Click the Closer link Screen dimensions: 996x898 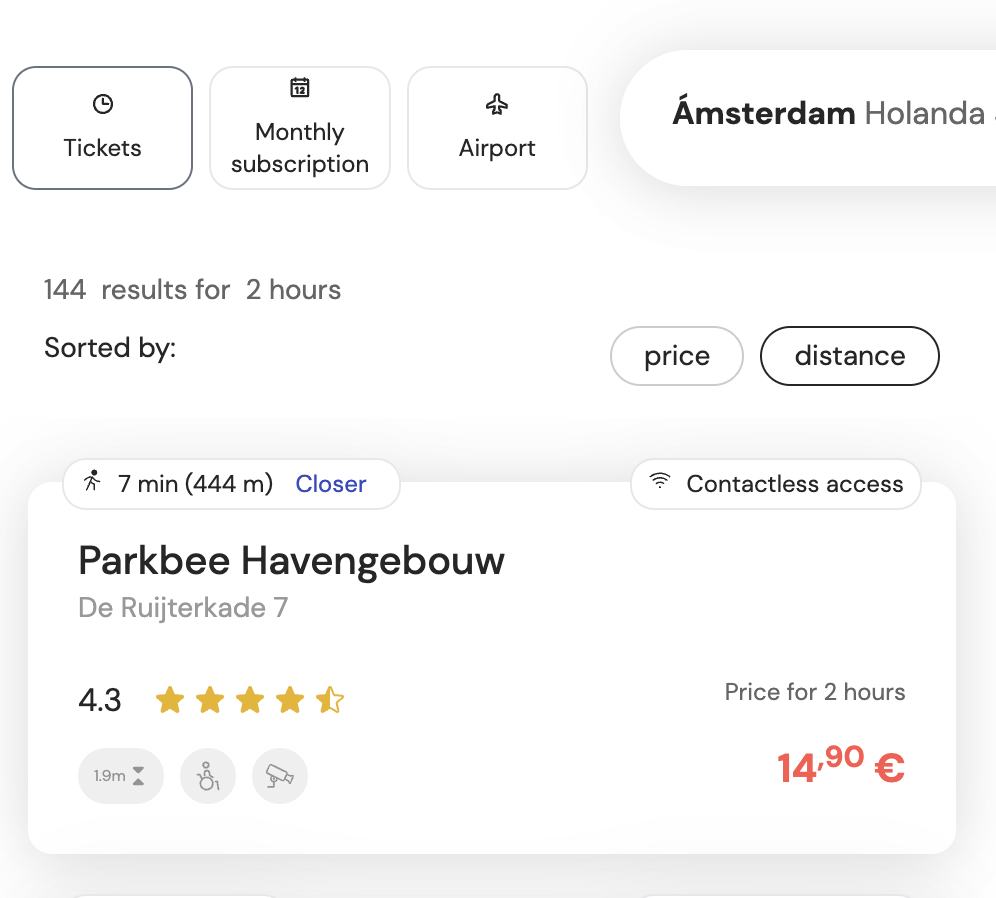[331, 483]
